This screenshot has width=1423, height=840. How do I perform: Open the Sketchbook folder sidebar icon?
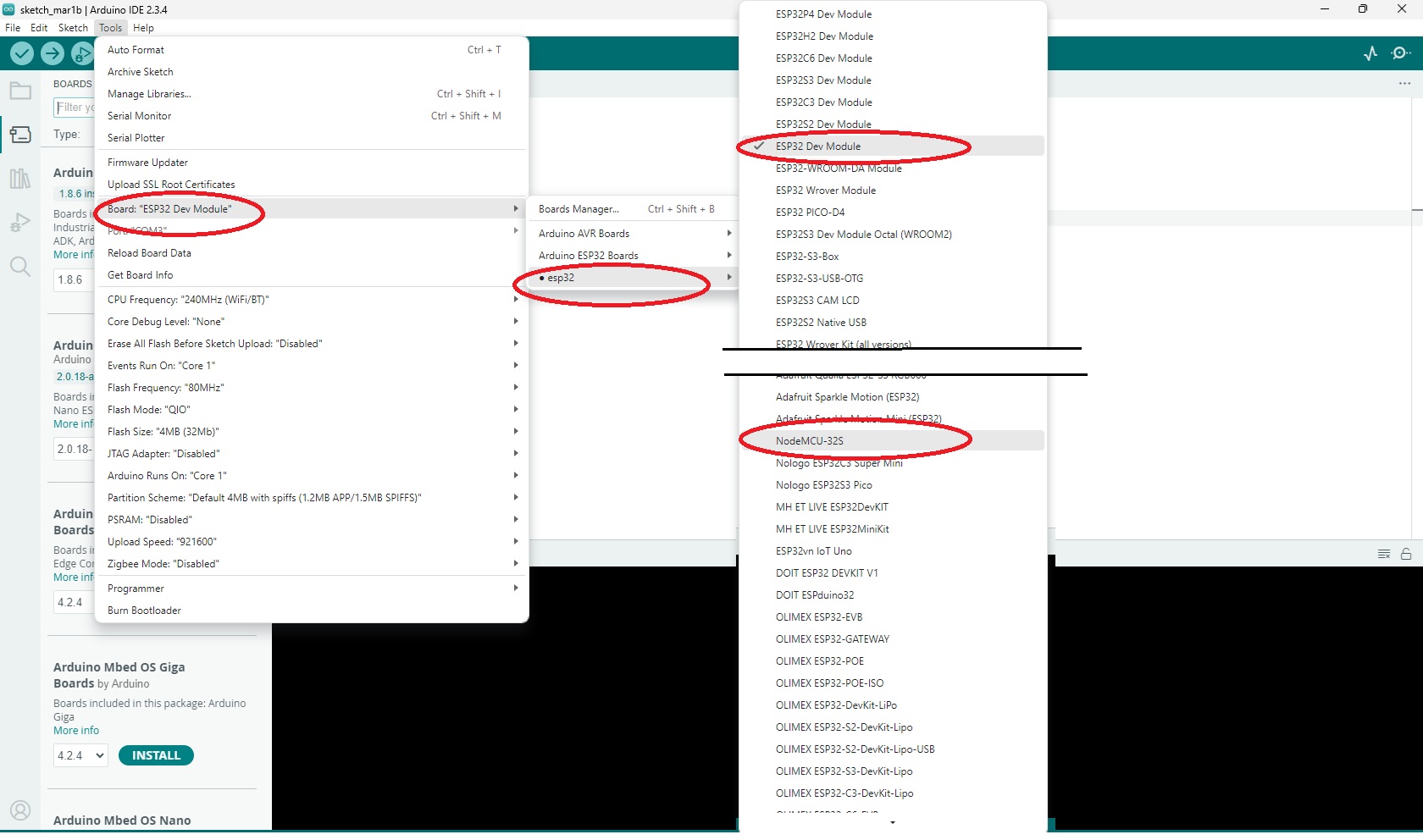[20, 91]
